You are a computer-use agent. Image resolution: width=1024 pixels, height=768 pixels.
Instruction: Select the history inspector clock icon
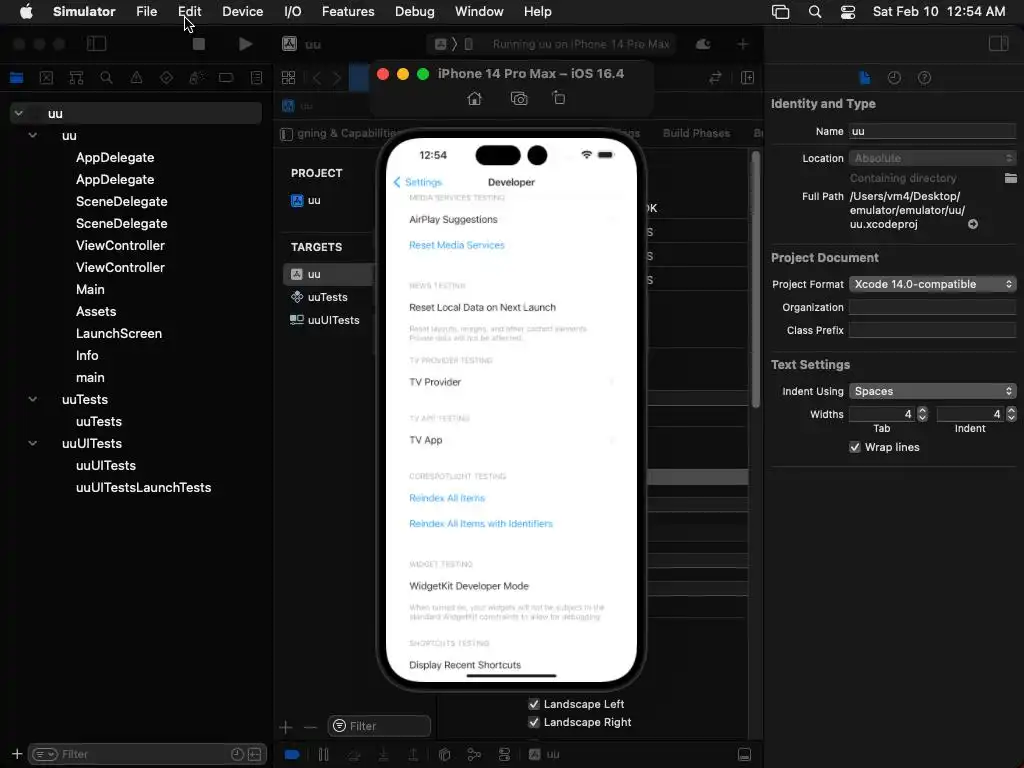coord(894,78)
